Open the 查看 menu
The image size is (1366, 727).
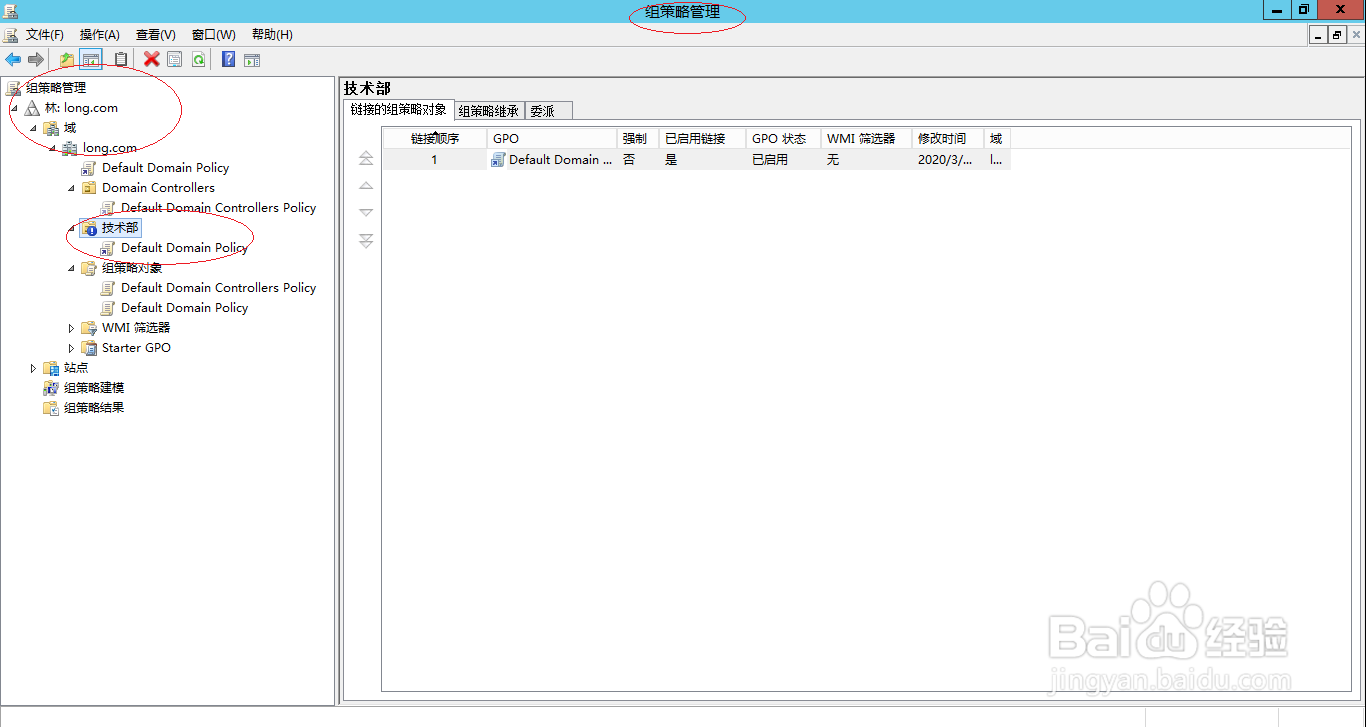pos(155,33)
